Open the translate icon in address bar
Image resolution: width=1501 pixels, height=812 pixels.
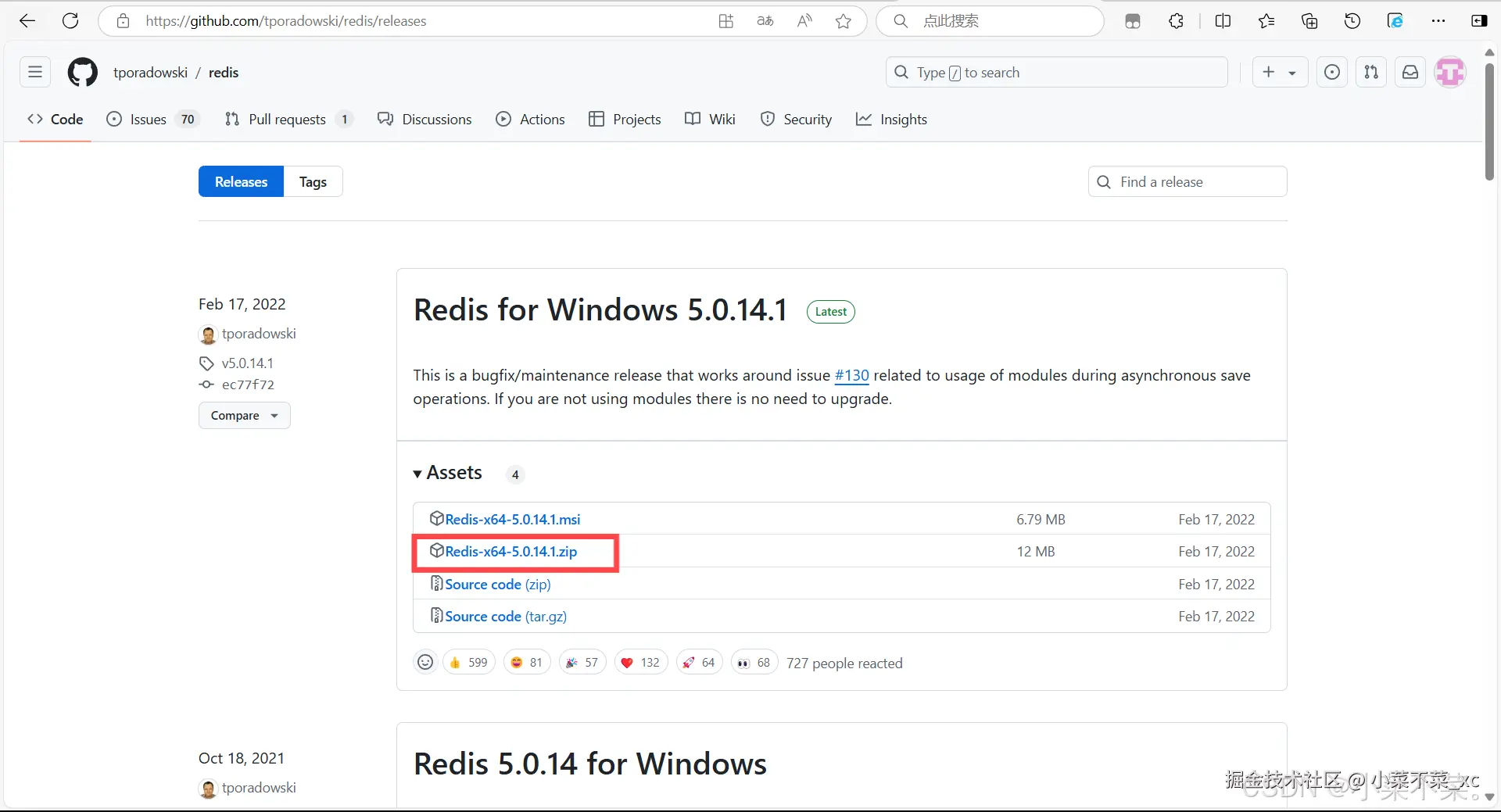(765, 21)
